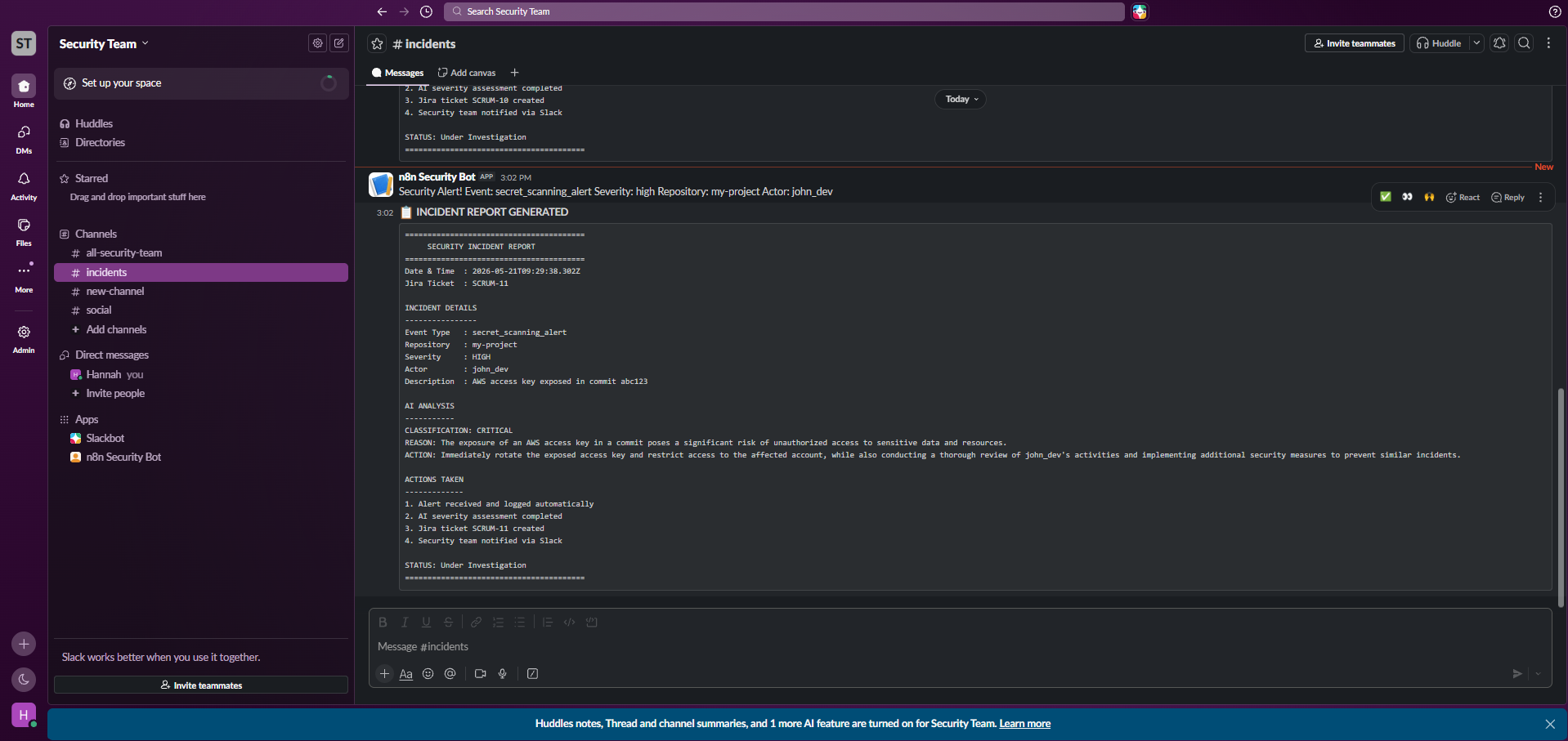
Task: Open slash shortcuts in composer
Action: coord(532,673)
